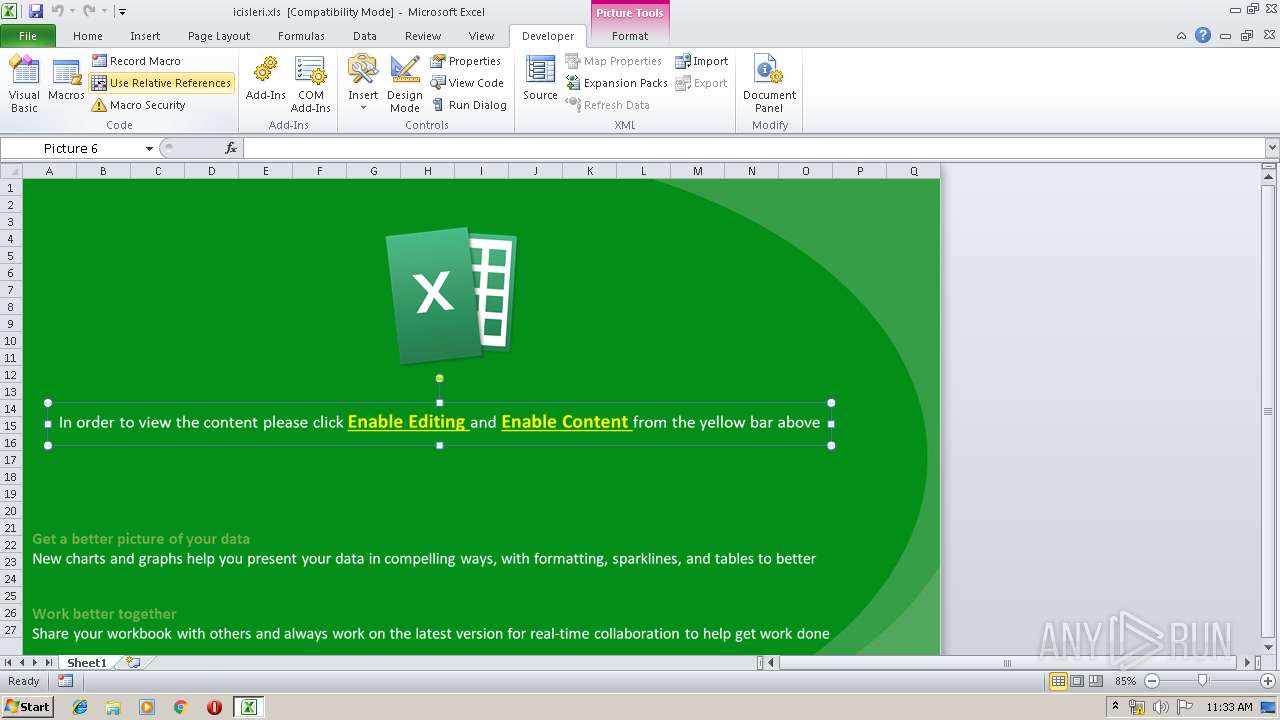The image size is (1280, 720).
Task: Click into the formula bar
Action: [x=754, y=148]
